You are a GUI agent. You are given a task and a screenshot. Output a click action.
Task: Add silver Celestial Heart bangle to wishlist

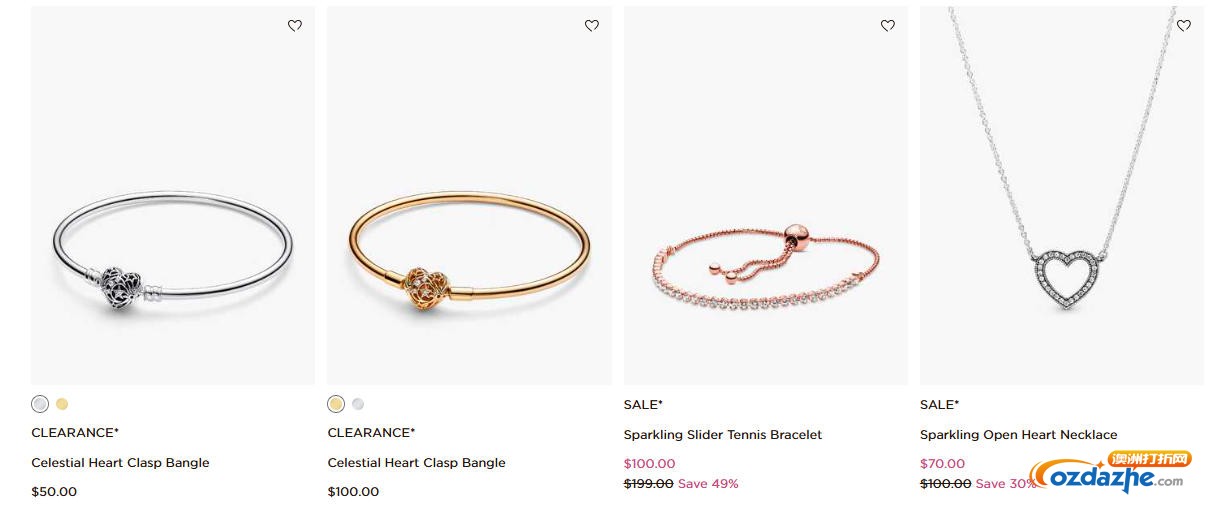pyautogui.click(x=295, y=26)
